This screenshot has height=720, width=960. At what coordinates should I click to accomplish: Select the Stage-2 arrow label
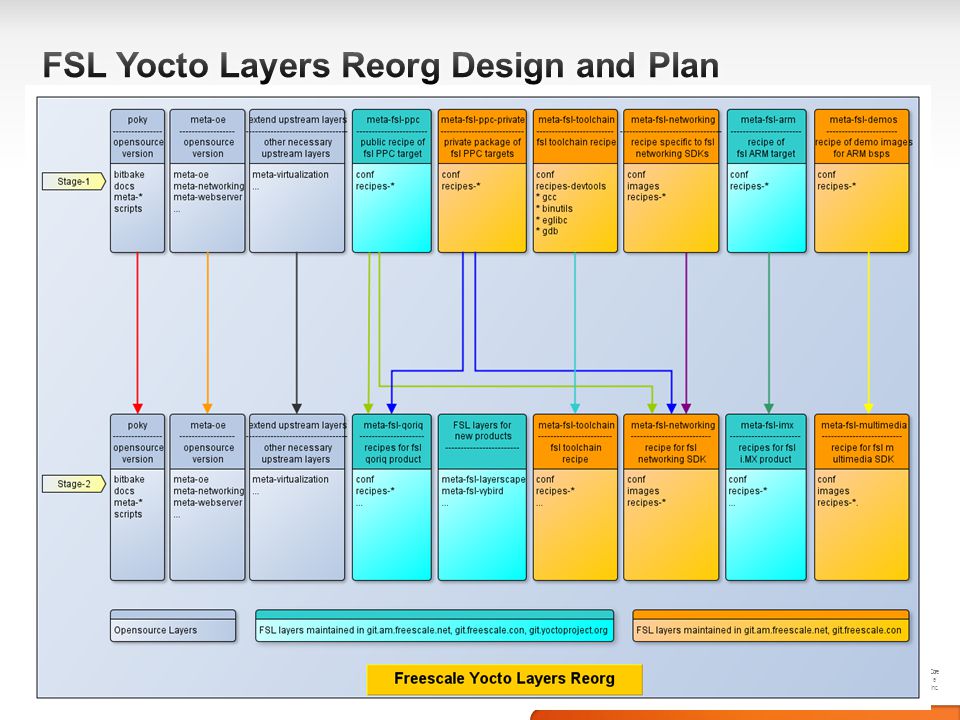73,484
